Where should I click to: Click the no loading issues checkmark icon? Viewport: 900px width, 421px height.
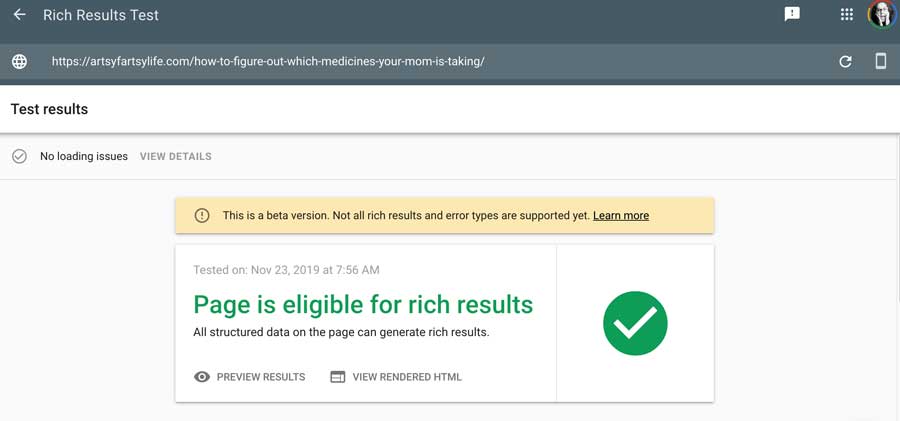(x=20, y=156)
